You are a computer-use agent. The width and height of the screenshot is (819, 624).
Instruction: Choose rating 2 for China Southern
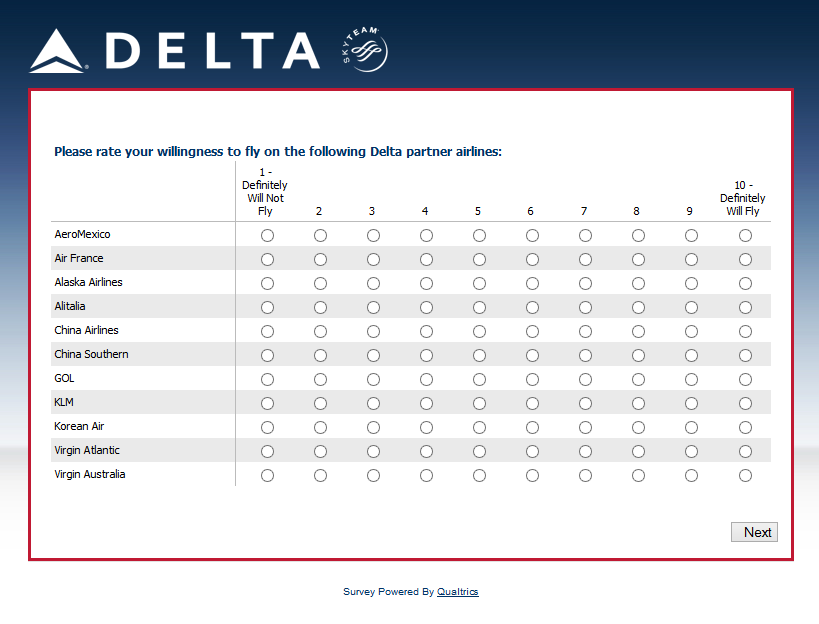(320, 356)
